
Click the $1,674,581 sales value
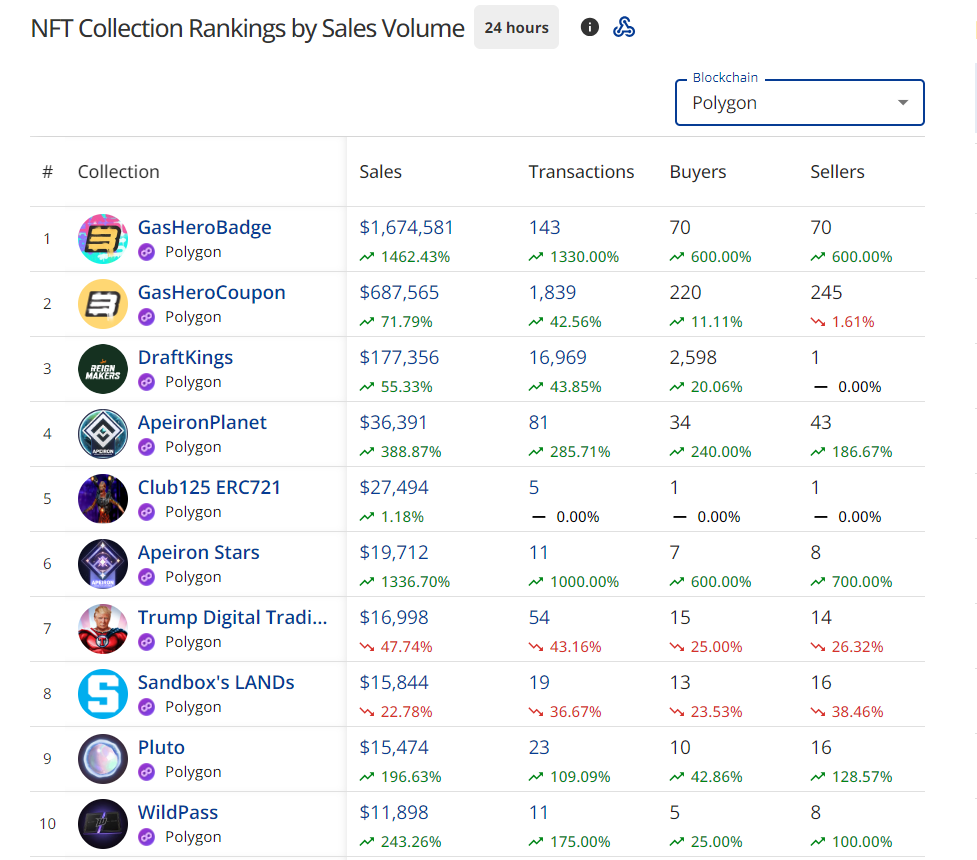pos(406,227)
